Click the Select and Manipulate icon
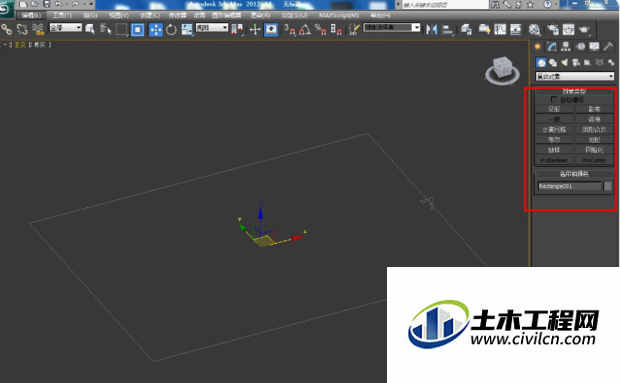This screenshot has width=620, height=383. tap(255, 30)
